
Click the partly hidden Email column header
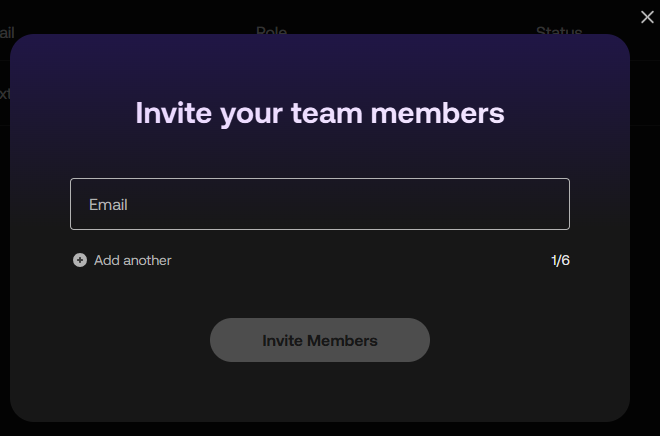point(6,33)
